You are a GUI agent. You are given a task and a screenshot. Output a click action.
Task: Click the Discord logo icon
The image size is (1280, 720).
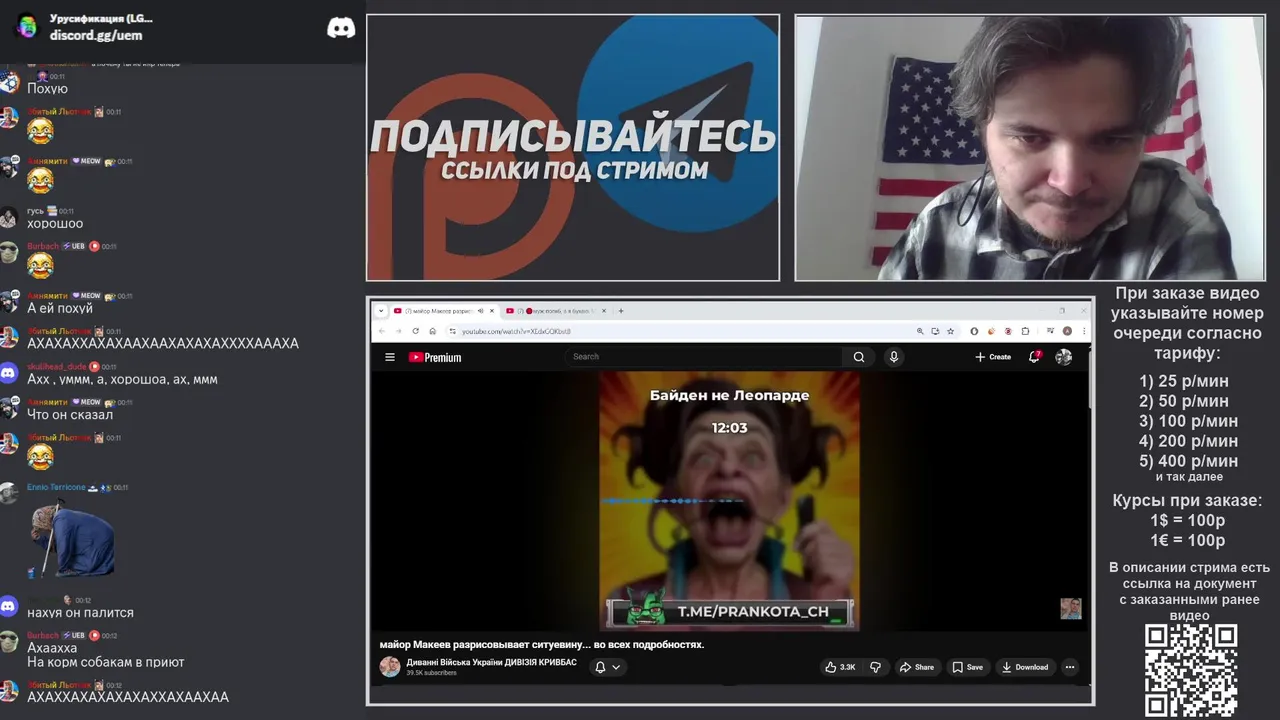tap(341, 28)
